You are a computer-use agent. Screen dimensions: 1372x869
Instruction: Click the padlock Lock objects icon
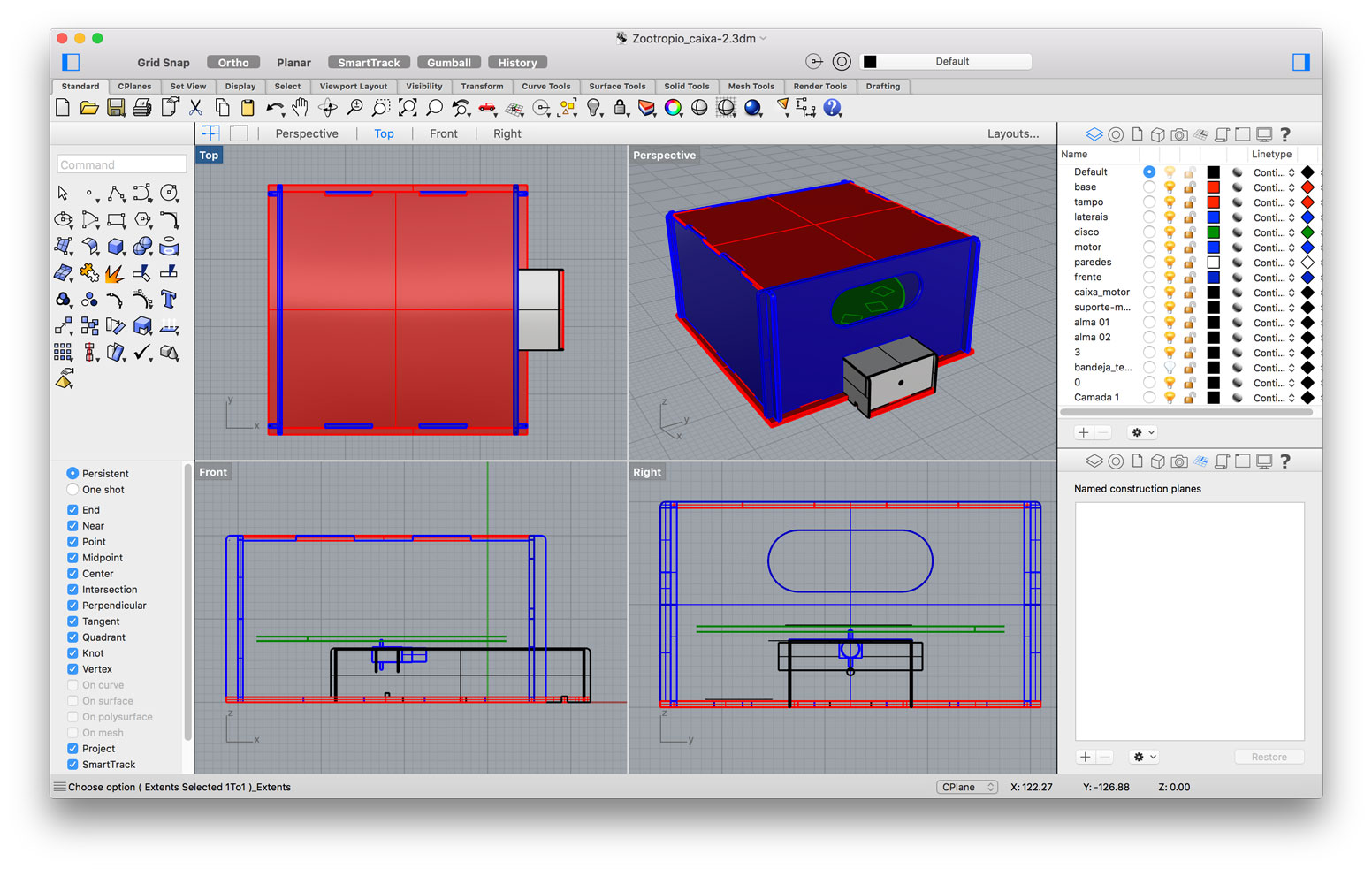point(621,108)
